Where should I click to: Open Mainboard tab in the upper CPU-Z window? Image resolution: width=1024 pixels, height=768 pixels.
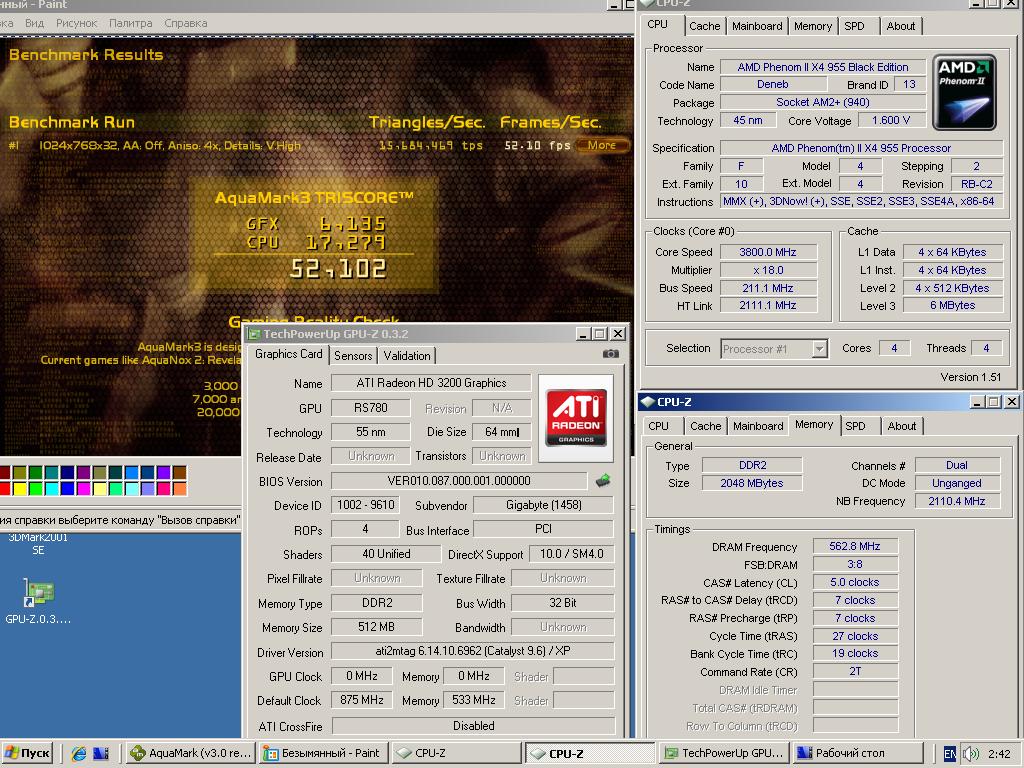click(x=756, y=26)
